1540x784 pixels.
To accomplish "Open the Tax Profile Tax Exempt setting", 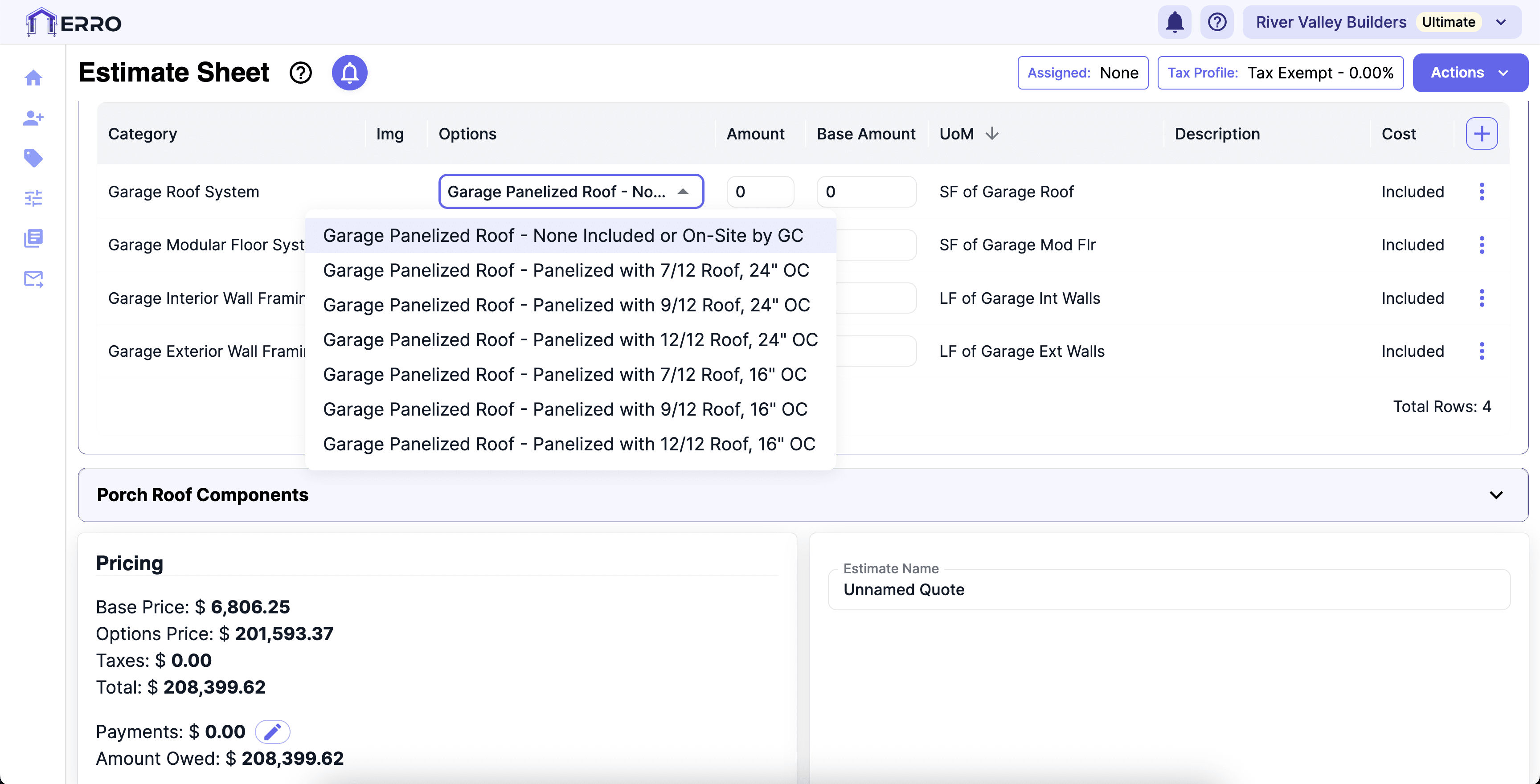I will (1281, 72).
